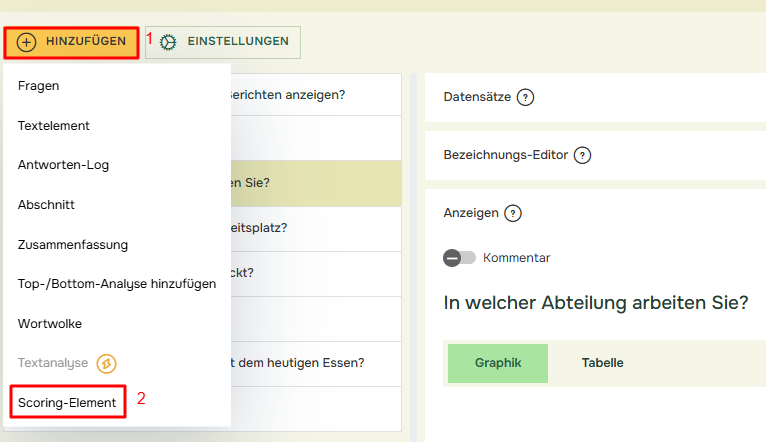Screen dimensions: 766x442
Task: Select Fragen from the add menu
Action: 39,86
